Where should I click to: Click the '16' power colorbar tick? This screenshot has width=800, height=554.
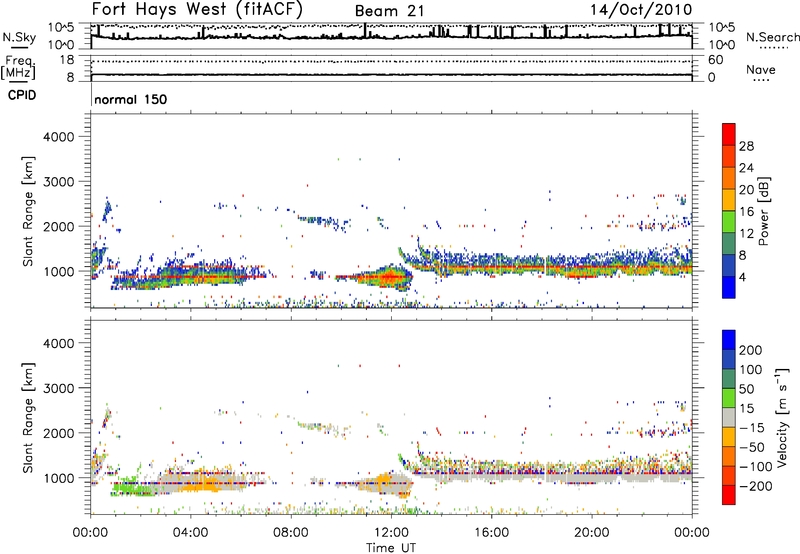[746, 212]
